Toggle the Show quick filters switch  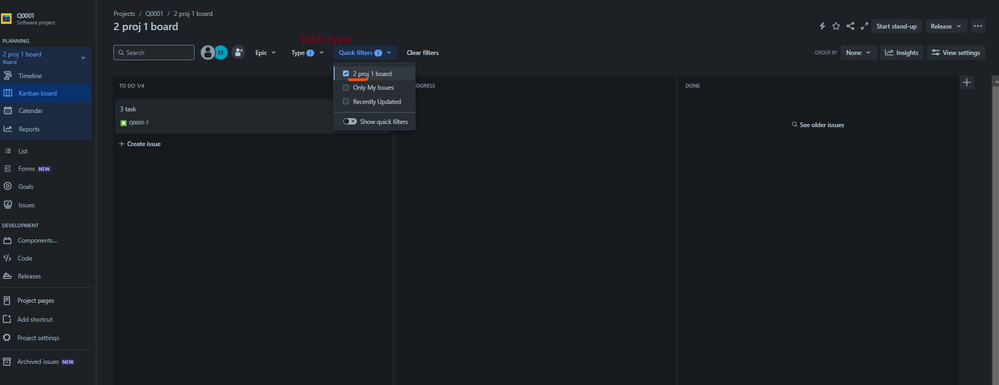click(349, 121)
